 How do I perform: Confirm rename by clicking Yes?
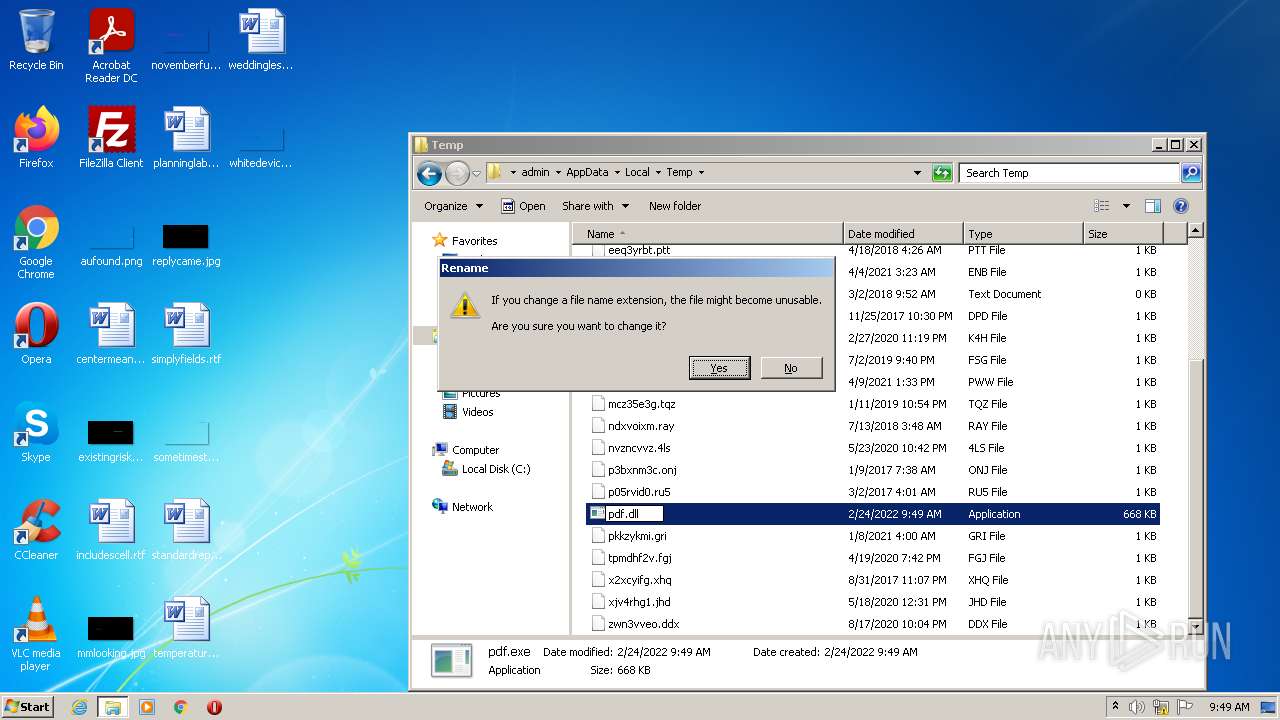point(719,368)
